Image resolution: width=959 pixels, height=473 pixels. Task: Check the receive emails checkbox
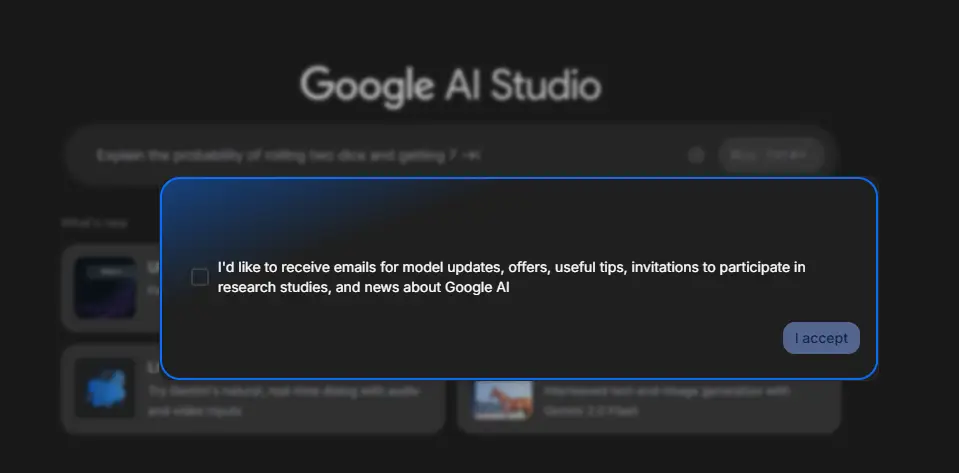coord(200,277)
